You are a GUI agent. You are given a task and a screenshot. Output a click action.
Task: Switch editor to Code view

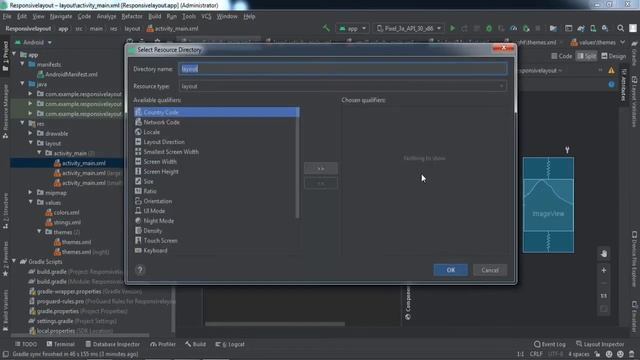(x=561, y=56)
